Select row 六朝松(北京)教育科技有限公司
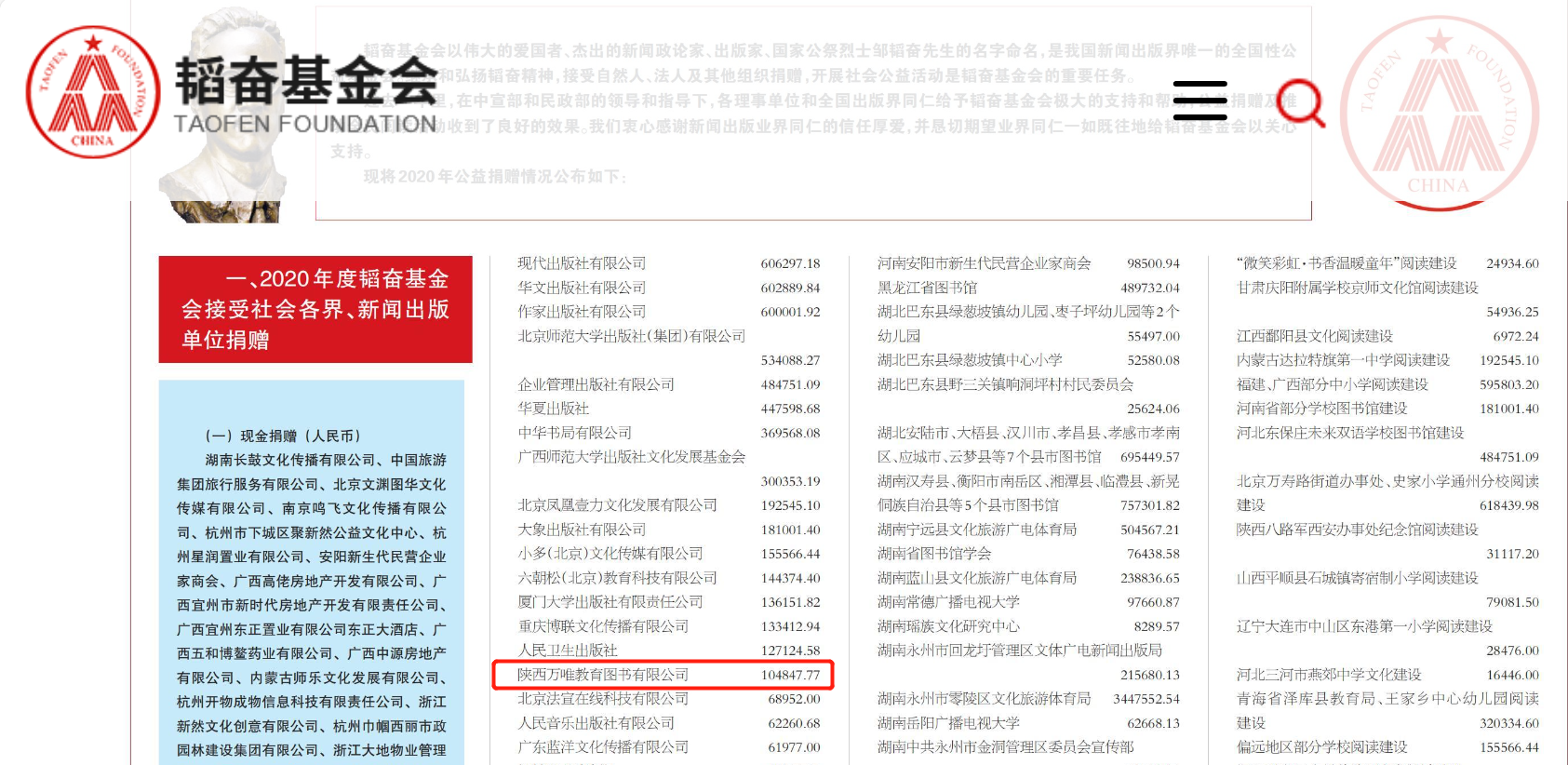Viewport: 1568px width, 765px height. tap(669, 578)
